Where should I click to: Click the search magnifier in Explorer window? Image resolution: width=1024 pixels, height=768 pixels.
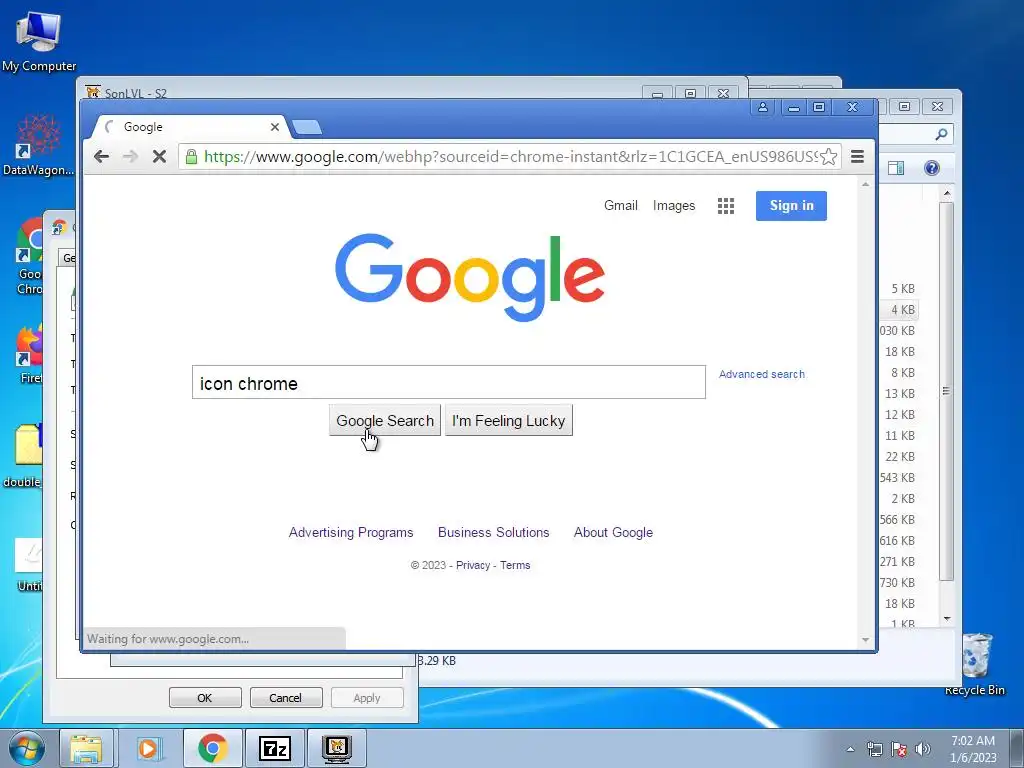pyautogui.click(x=940, y=135)
